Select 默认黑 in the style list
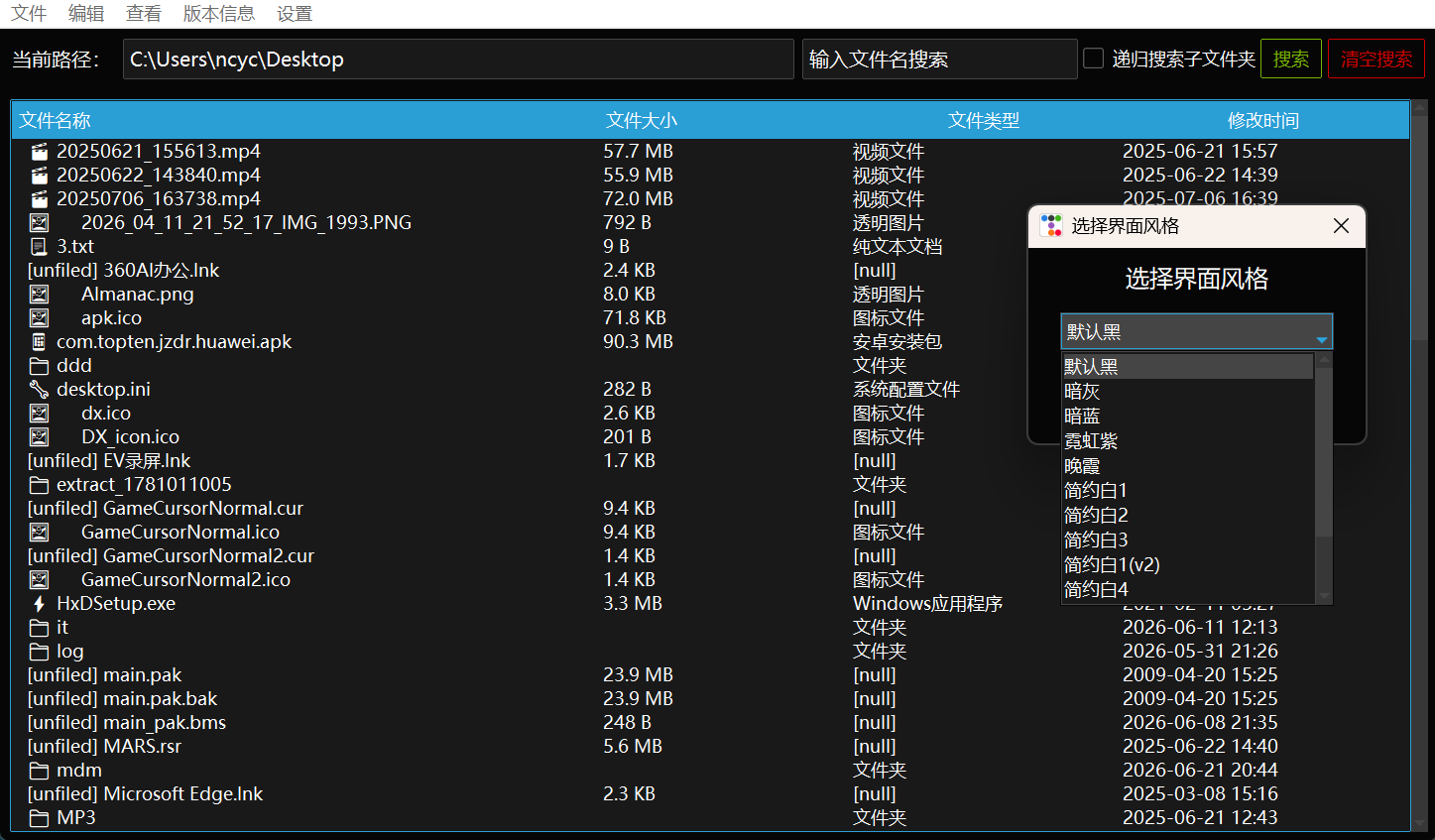Image resolution: width=1435 pixels, height=840 pixels. point(1187,366)
